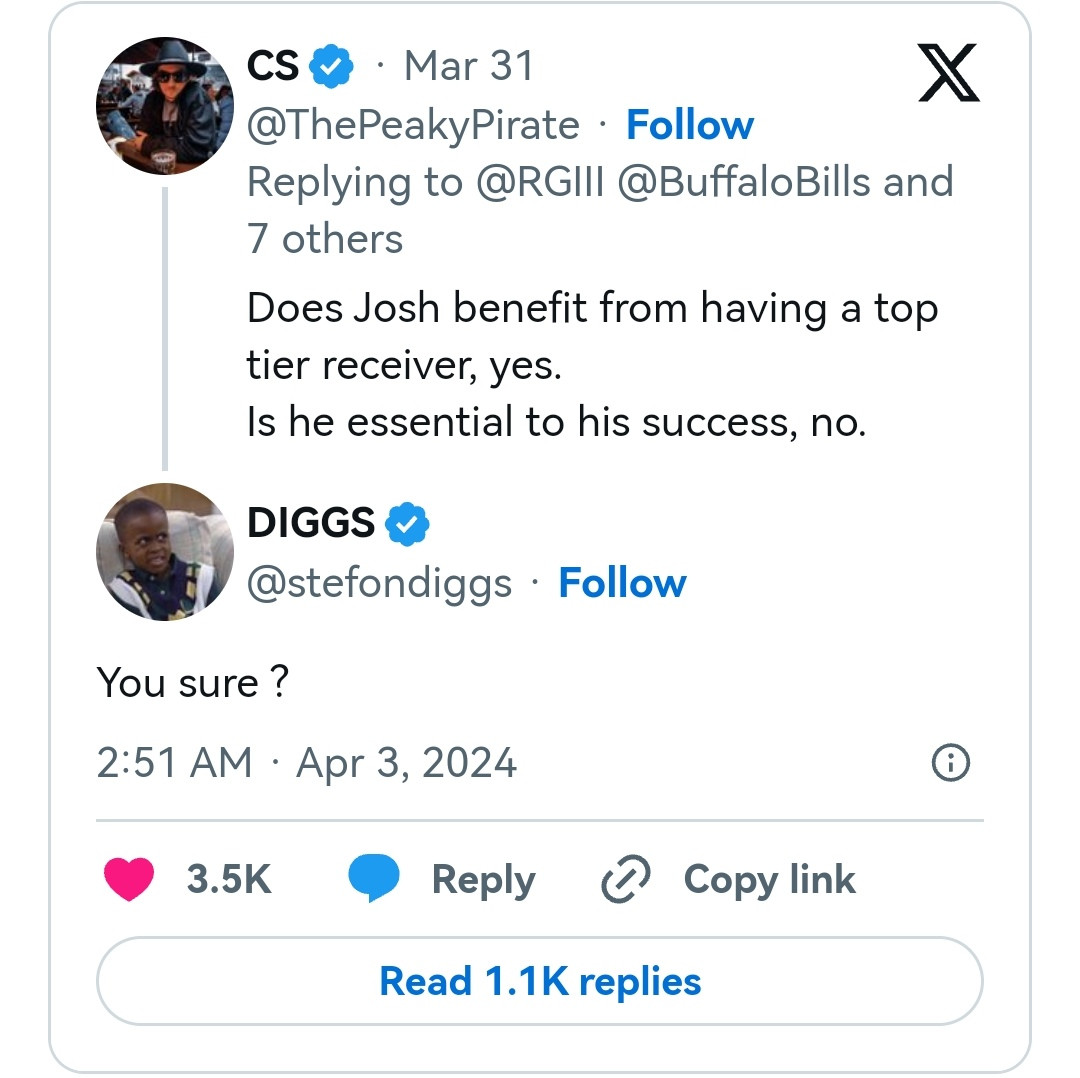Open the tweet info icon
The width and height of the screenshot is (1080, 1078).
[950, 764]
